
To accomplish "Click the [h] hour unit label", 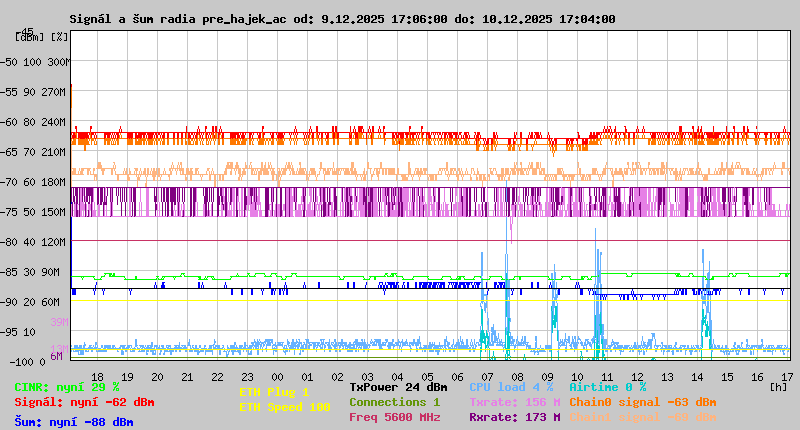I will [778, 386].
